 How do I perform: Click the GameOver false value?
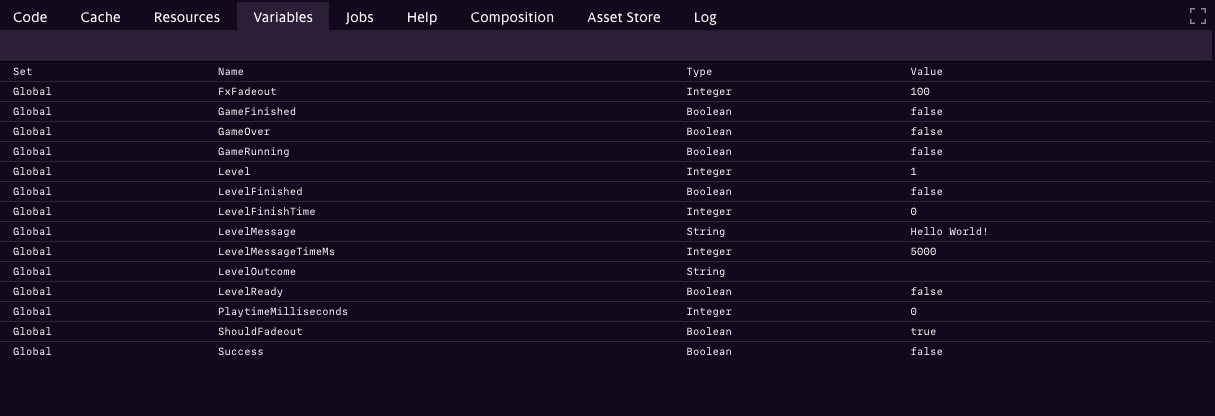[926, 132]
